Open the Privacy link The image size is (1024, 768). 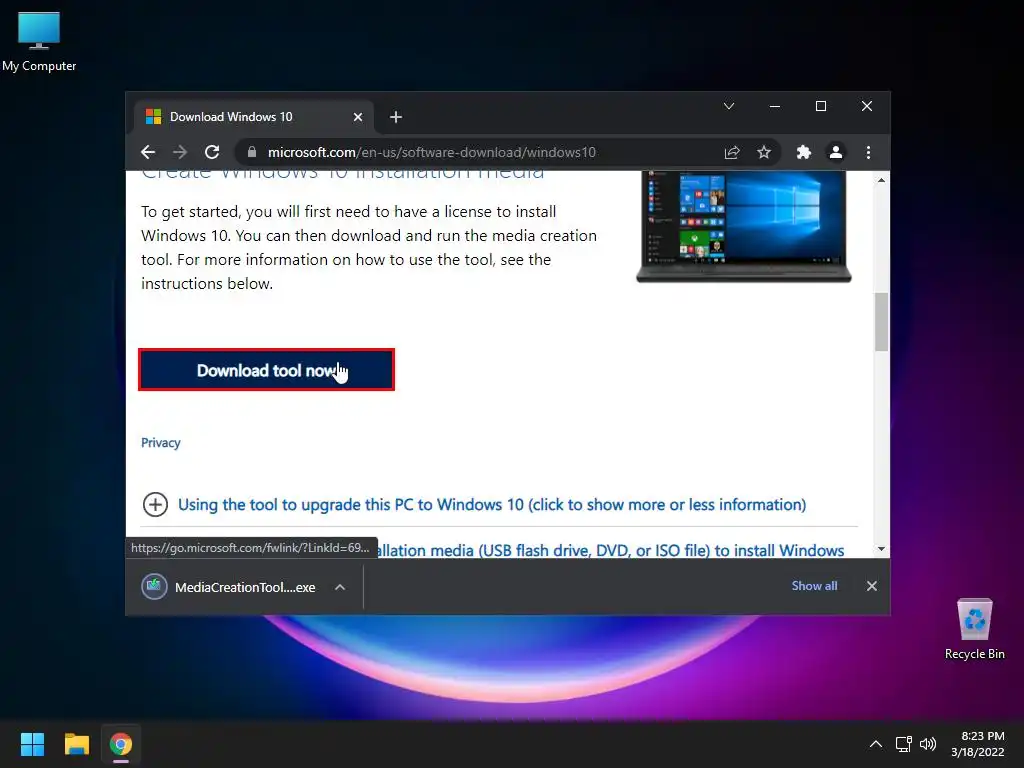[161, 443]
